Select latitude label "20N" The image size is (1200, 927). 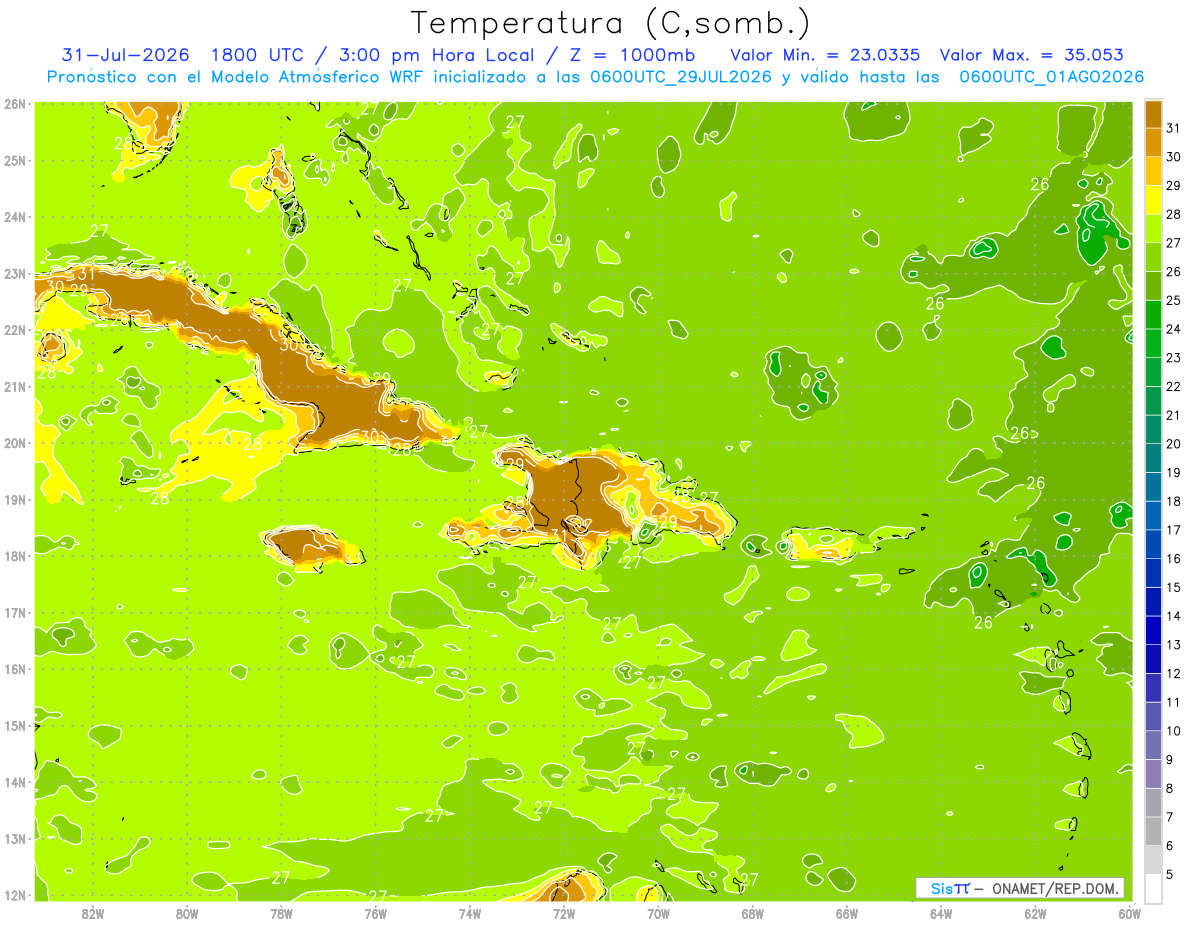coord(15,443)
